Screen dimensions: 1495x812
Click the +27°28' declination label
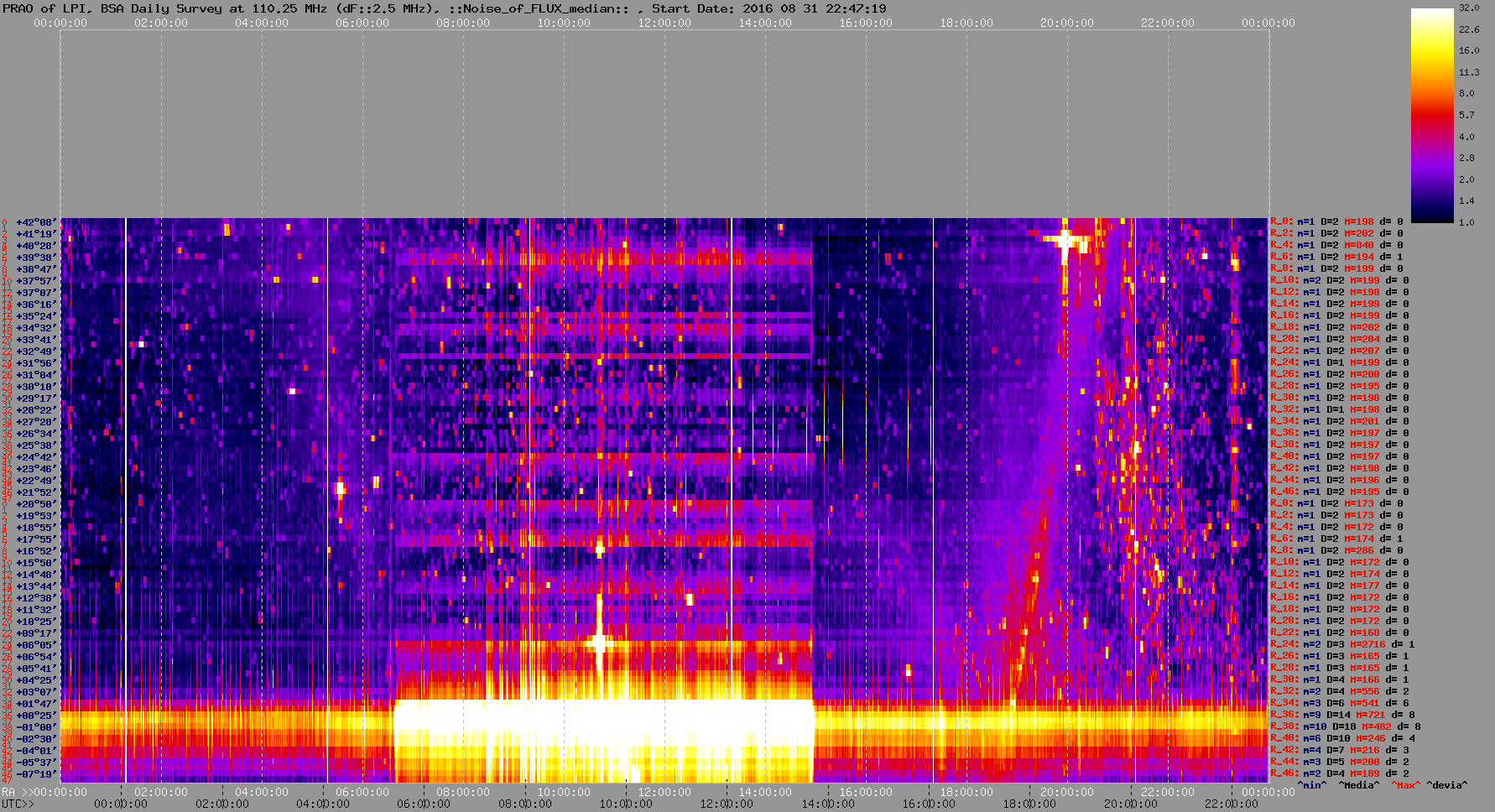tap(36, 422)
